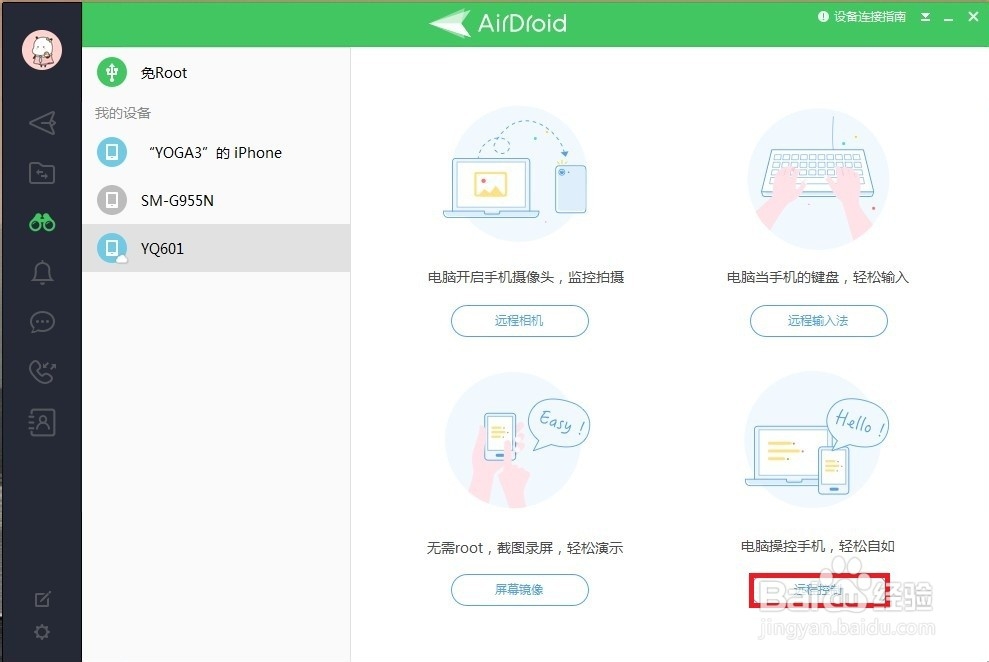The height and width of the screenshot is (662, 989).
Task: Click the keyboard input illustration
Action: (819, 178)
